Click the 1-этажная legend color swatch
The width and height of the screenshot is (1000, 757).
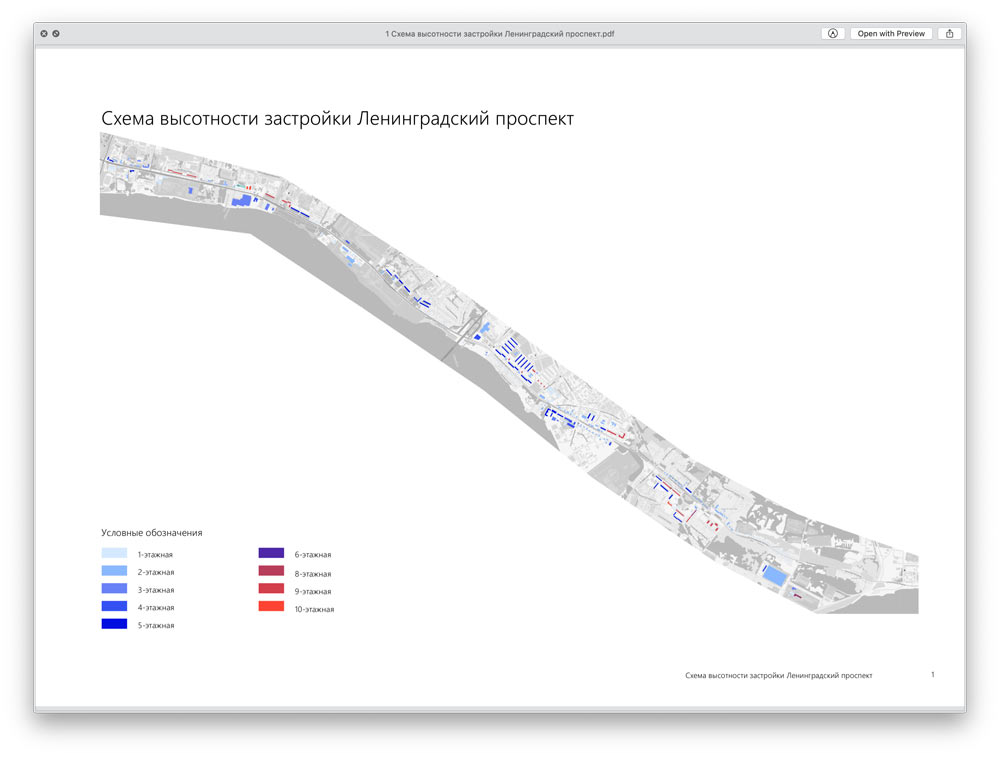coord(114,553)
